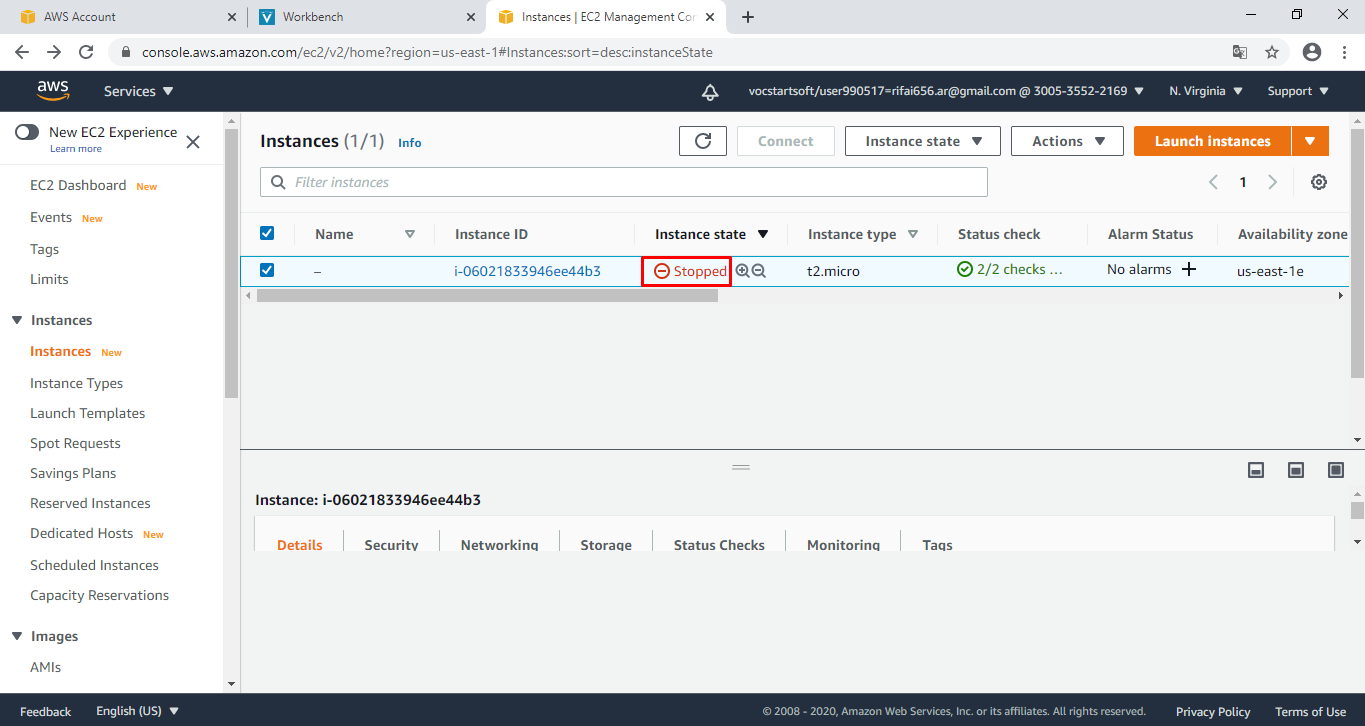Expand the Launch instances dropdown arrow
The height and width of the screenshot is (726, 1365).
click(x=1310, y=140)
